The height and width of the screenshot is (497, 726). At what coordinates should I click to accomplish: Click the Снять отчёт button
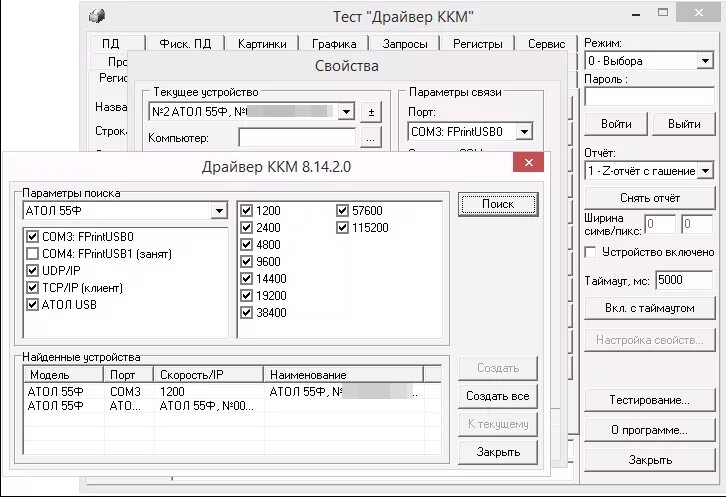650,198
